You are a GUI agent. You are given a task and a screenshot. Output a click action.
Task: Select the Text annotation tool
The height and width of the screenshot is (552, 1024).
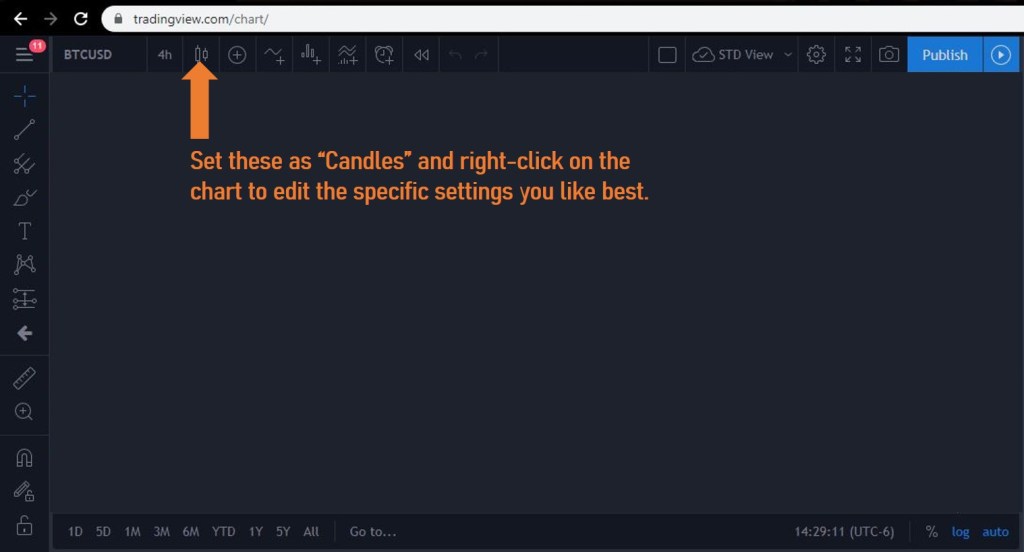pos(25,231)
